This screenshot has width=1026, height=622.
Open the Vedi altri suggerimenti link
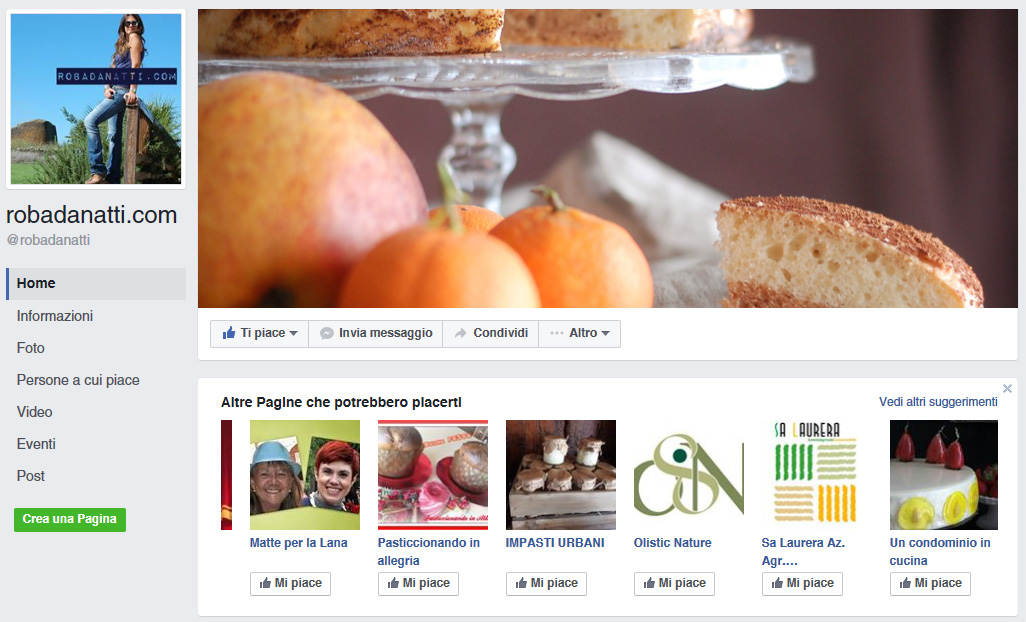(938, 402)
